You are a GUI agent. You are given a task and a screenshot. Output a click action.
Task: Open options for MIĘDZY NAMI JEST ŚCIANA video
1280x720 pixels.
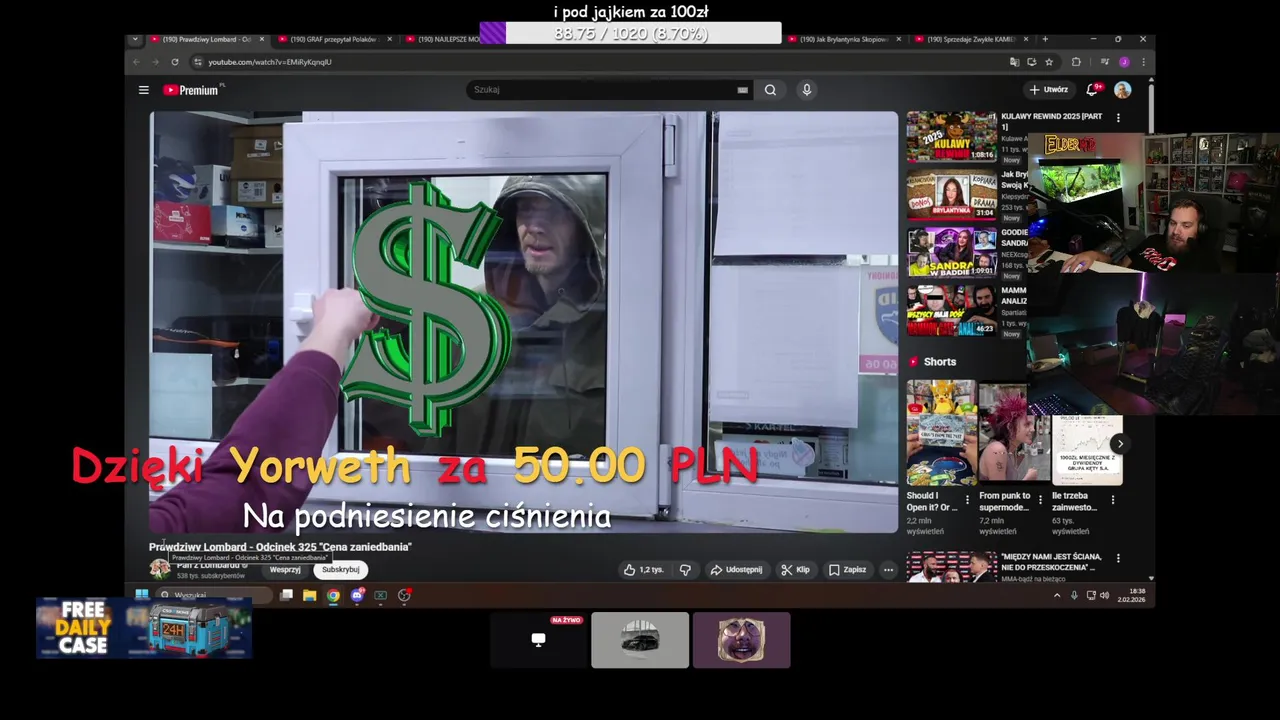point(1118,558)
